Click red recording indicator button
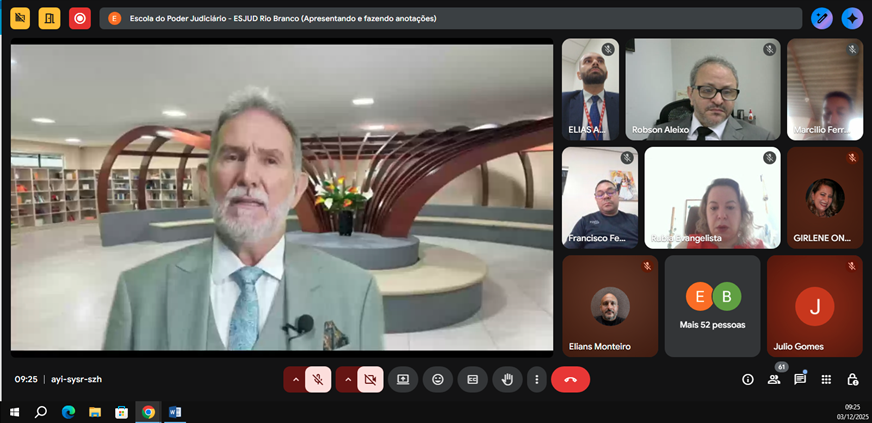The image size is (872, 423). [80, 18]
